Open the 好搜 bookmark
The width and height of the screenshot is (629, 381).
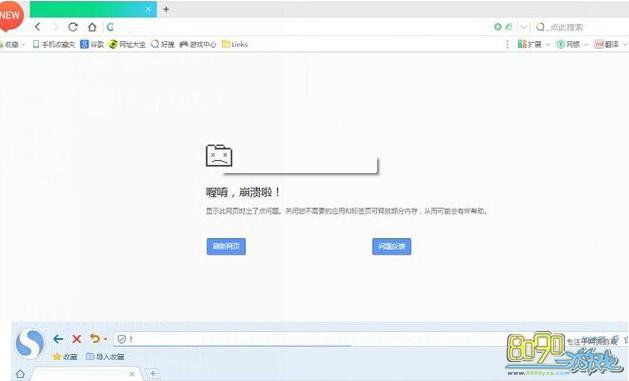163,44
